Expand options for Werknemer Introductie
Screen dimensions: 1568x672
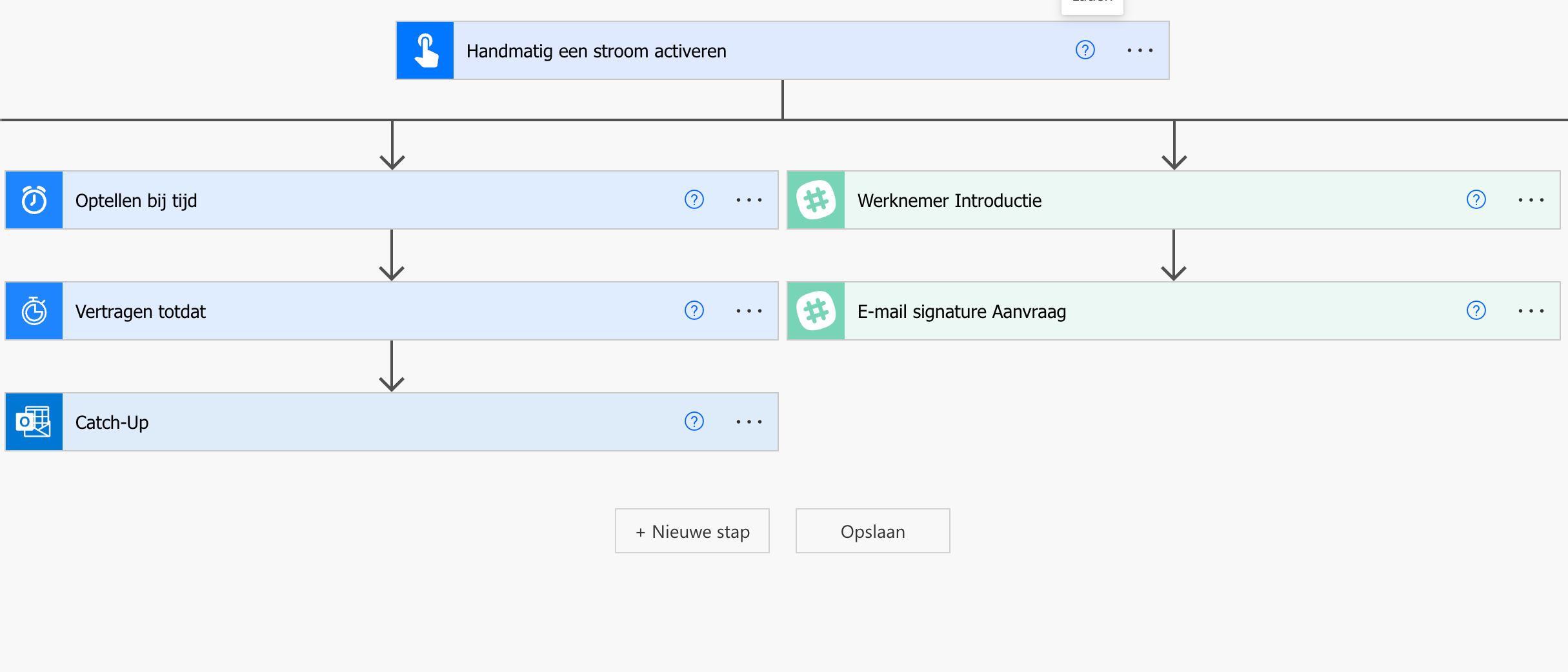point(1531,200)
